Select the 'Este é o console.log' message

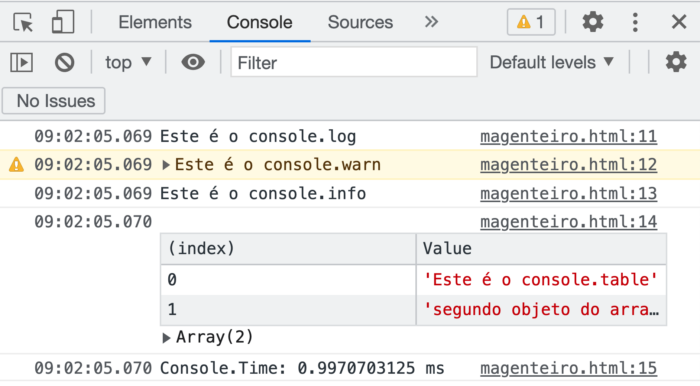(x=258, y=136)
